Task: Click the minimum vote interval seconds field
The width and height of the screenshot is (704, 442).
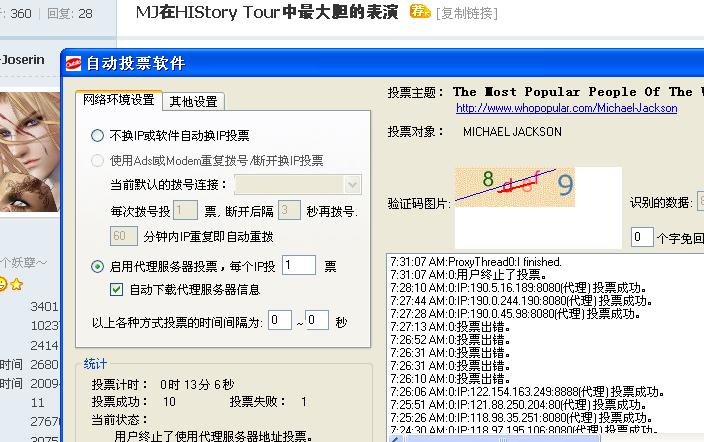Action: [280, 321]
